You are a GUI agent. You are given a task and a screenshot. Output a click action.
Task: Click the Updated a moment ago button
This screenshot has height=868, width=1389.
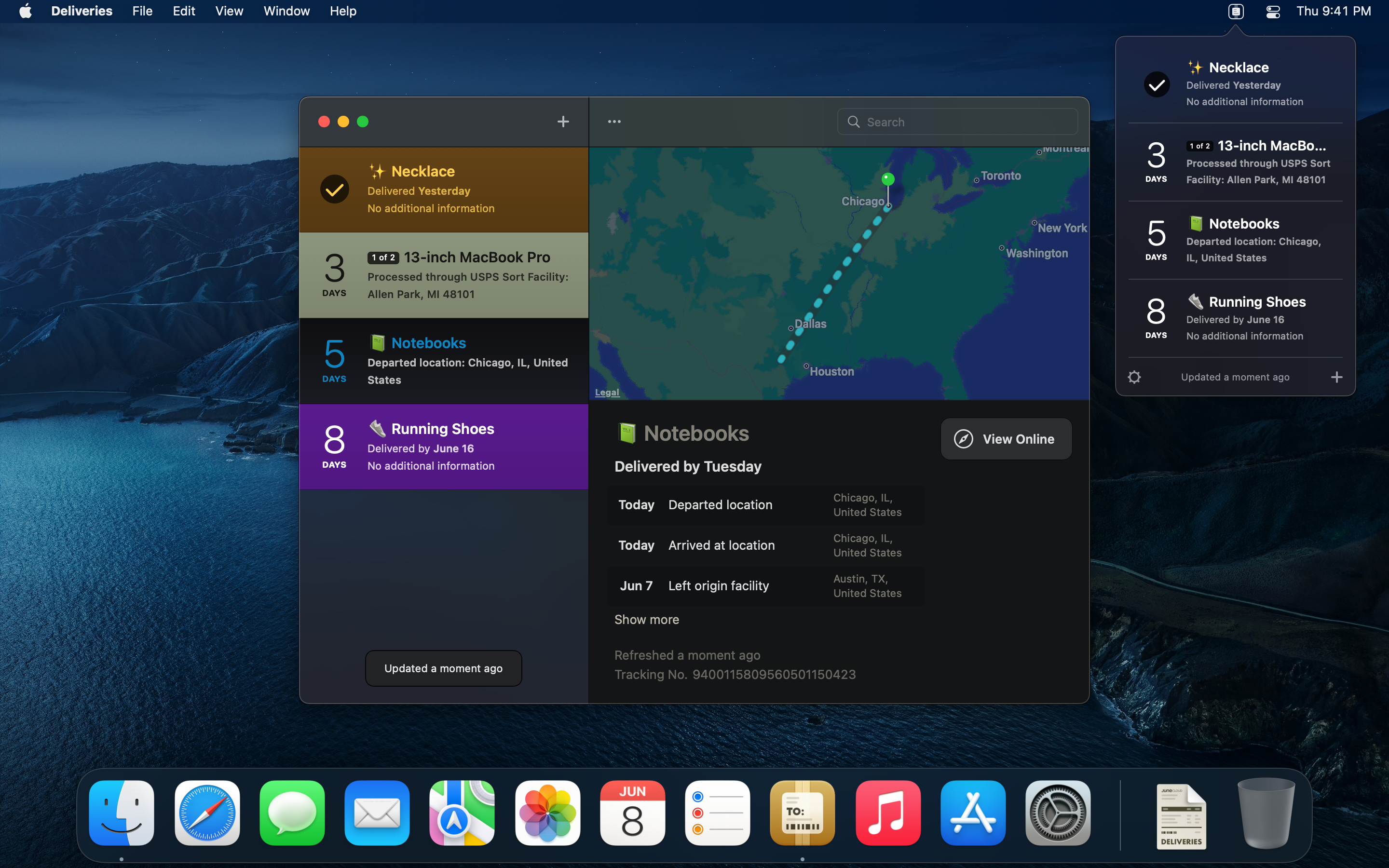[x=443, y=668]
